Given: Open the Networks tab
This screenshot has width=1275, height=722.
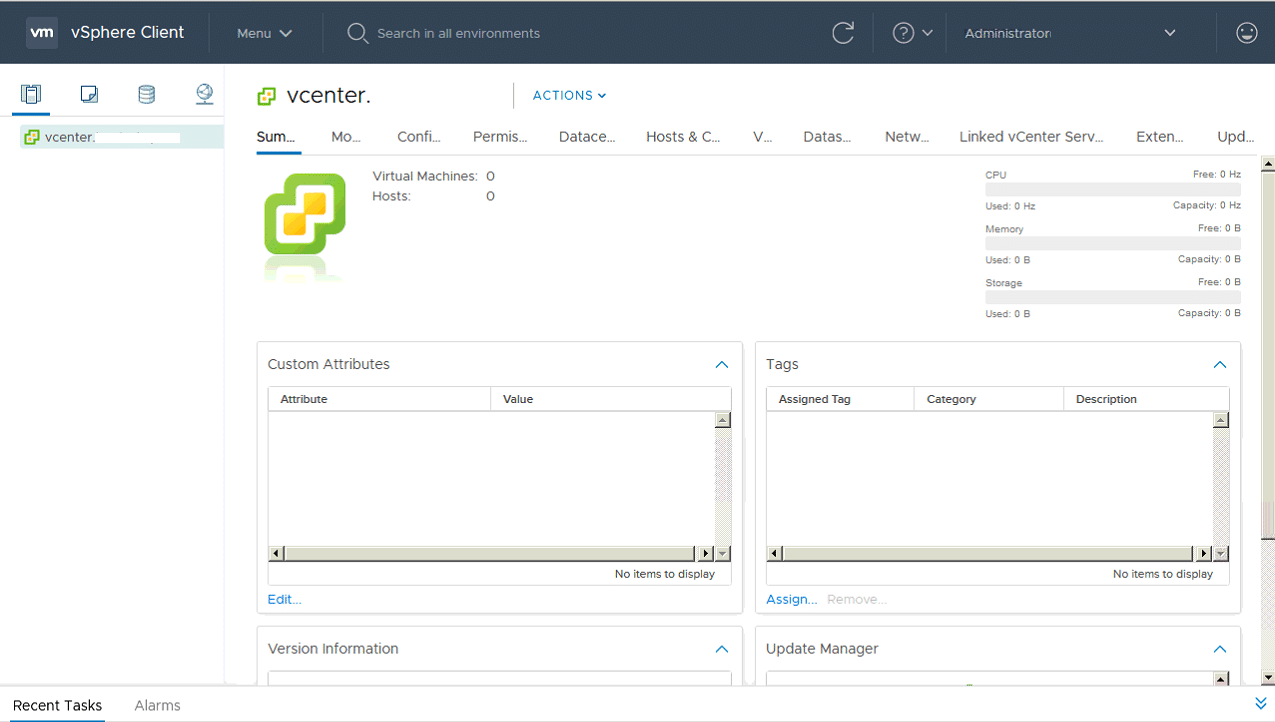Looking at the screenshot, I should (x=907, y=137).
